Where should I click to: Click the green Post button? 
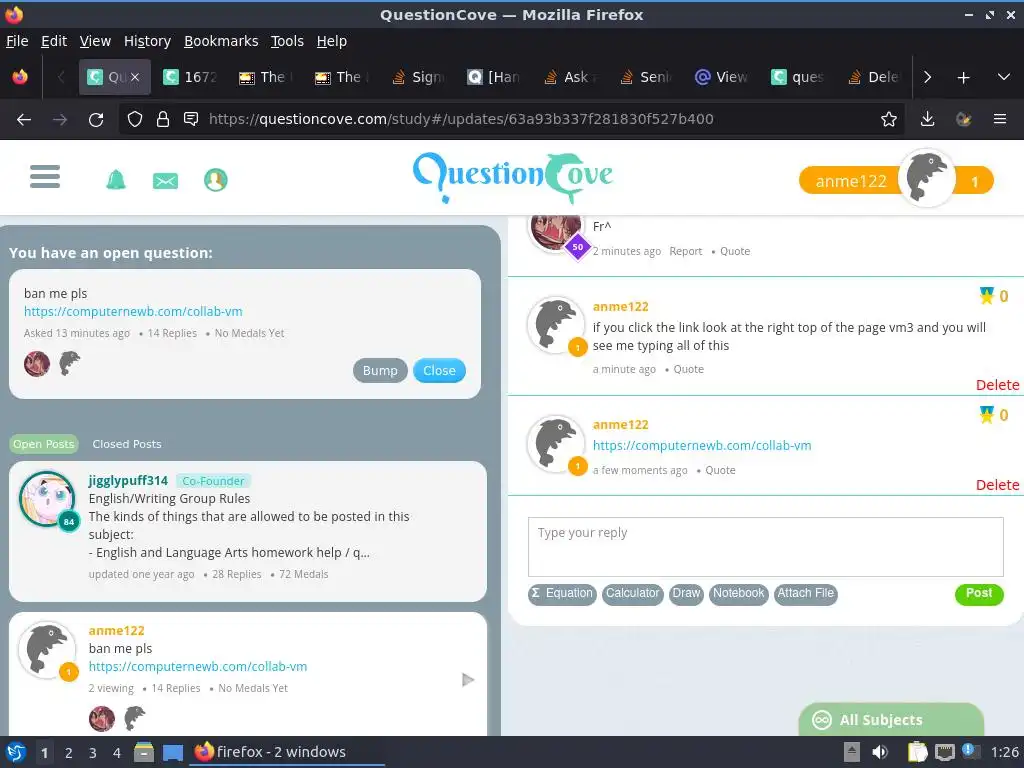coord(978,594)
